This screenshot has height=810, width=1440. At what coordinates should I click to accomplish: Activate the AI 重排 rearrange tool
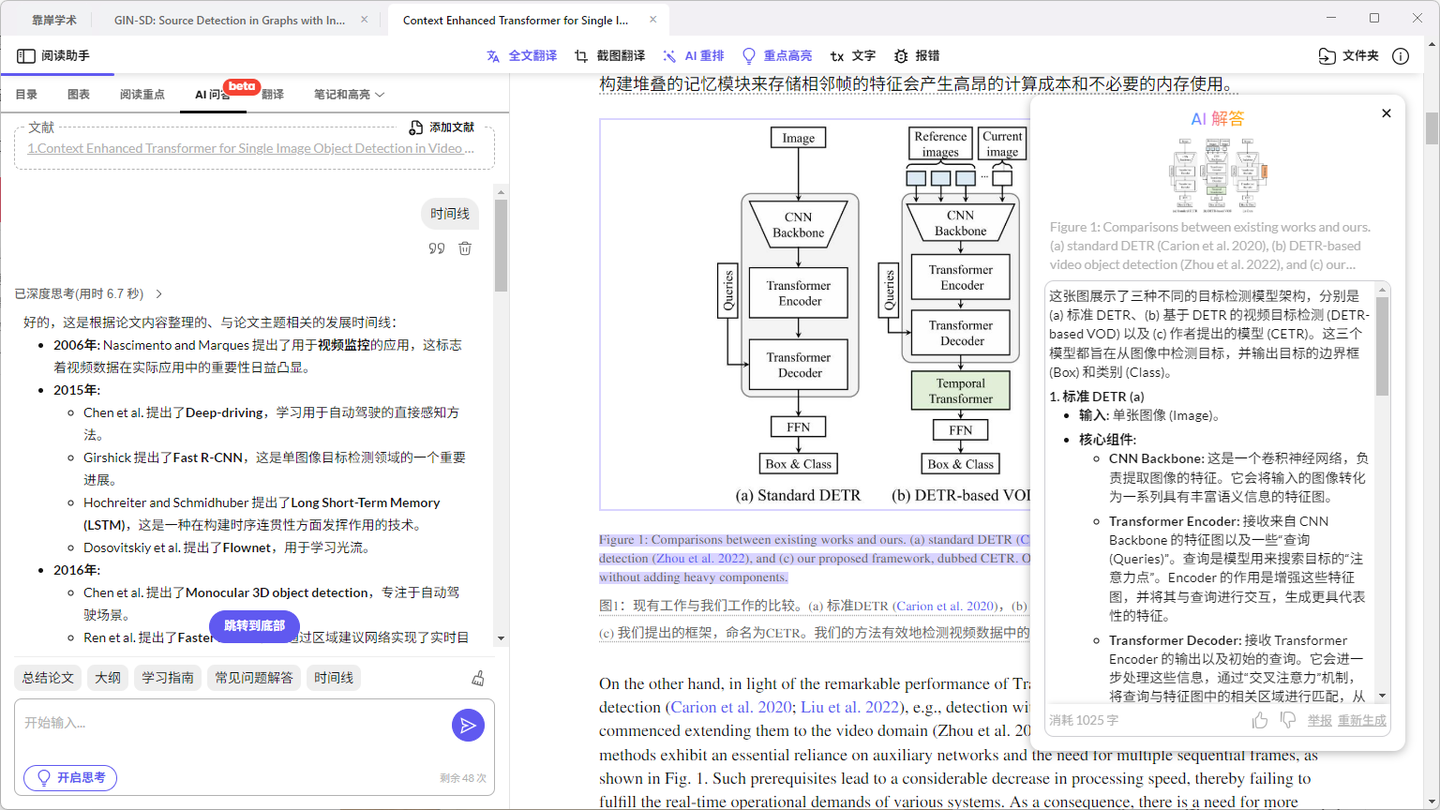tap(694, 55)
